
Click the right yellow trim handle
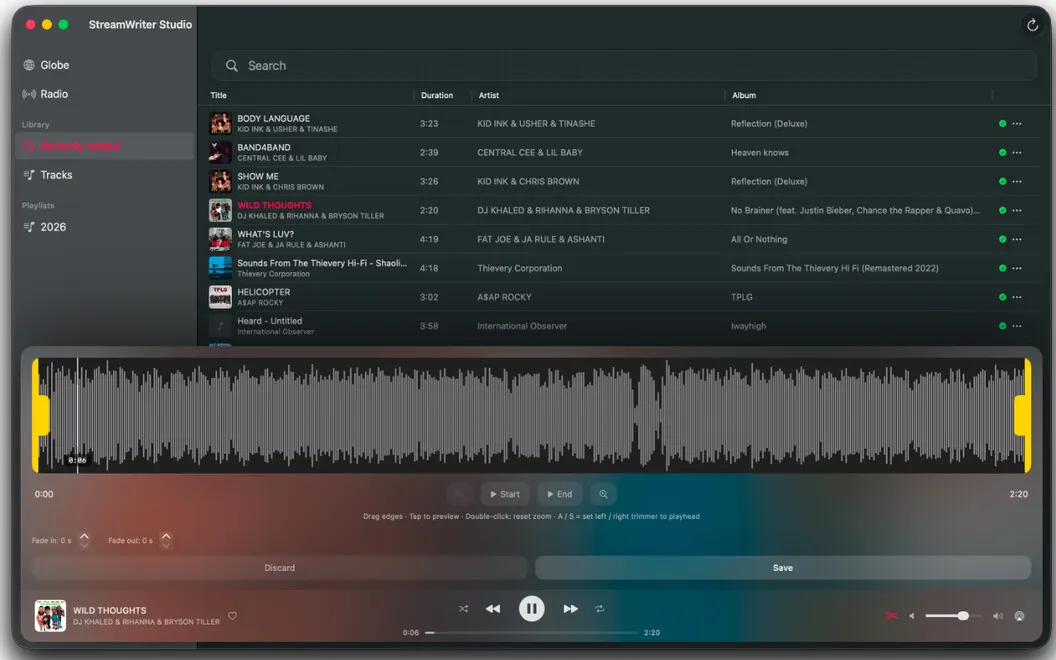[x=1023, y=415]
